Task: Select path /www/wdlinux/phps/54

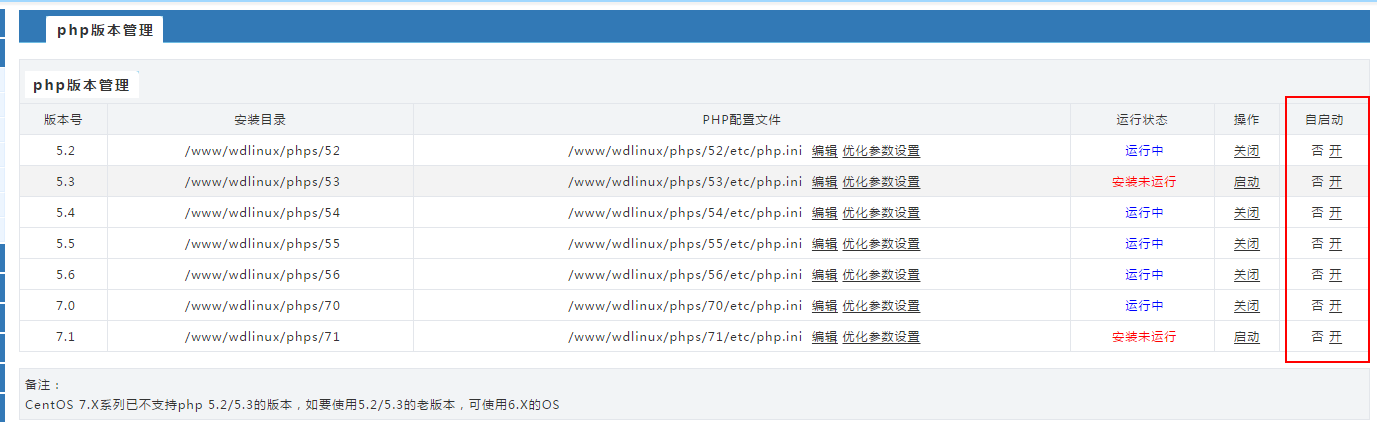Action: click(262, 213)
